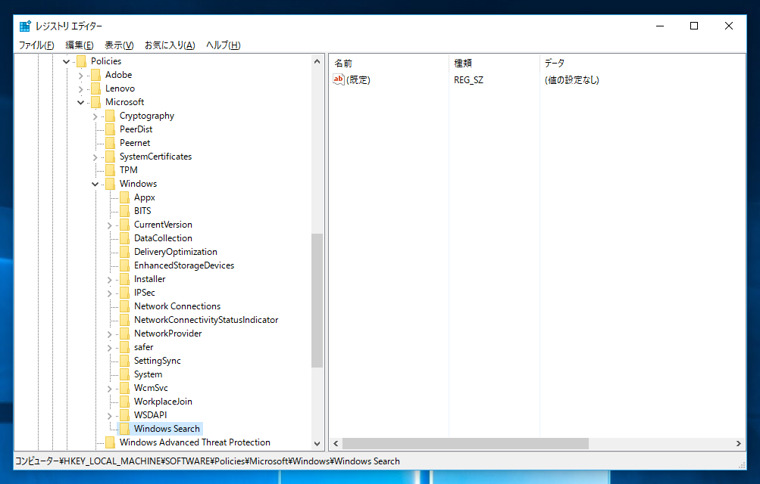
Task: Click the Windows Search folder icon
Action: (x=125, y=428)
